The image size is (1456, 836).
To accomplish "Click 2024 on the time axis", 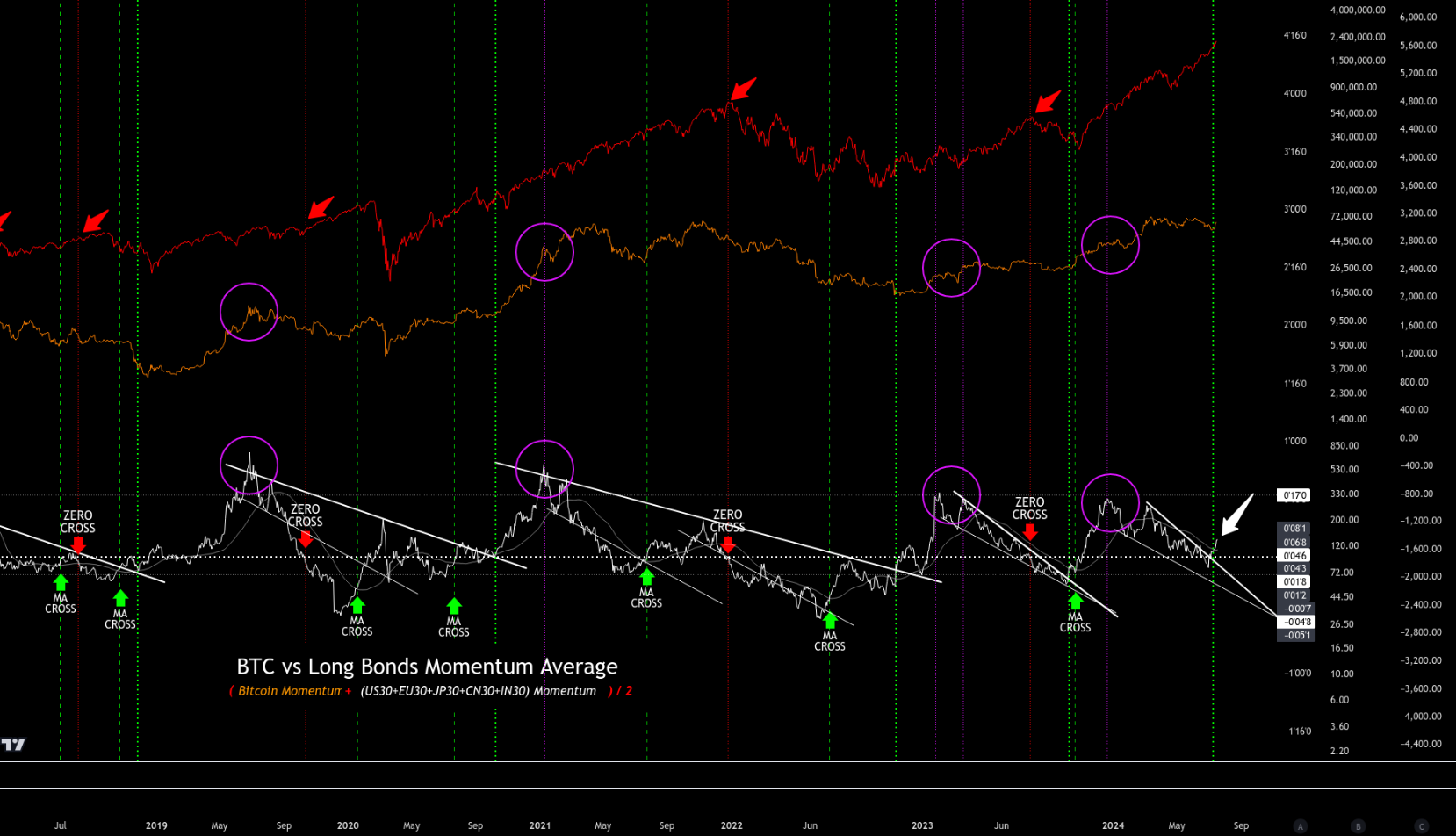I will [x=1113, y=825].
